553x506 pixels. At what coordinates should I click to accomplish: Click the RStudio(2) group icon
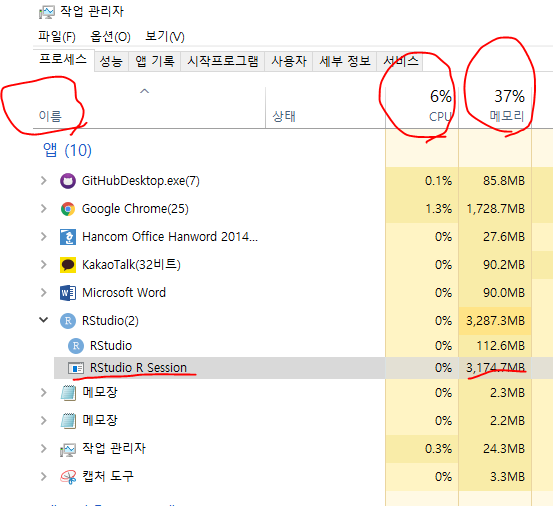point(68,321)
